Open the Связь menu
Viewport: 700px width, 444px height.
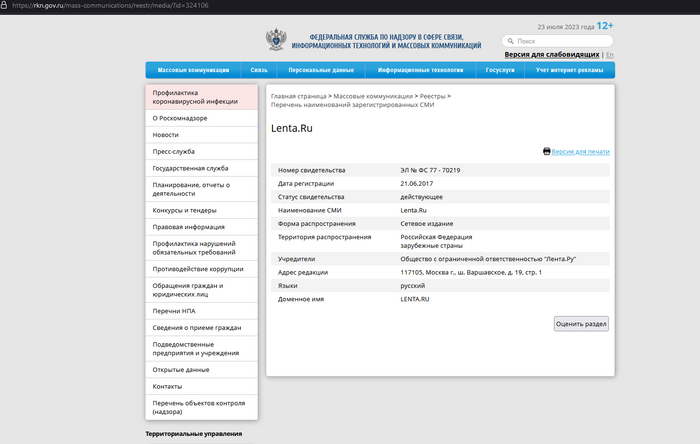point(259,70)
